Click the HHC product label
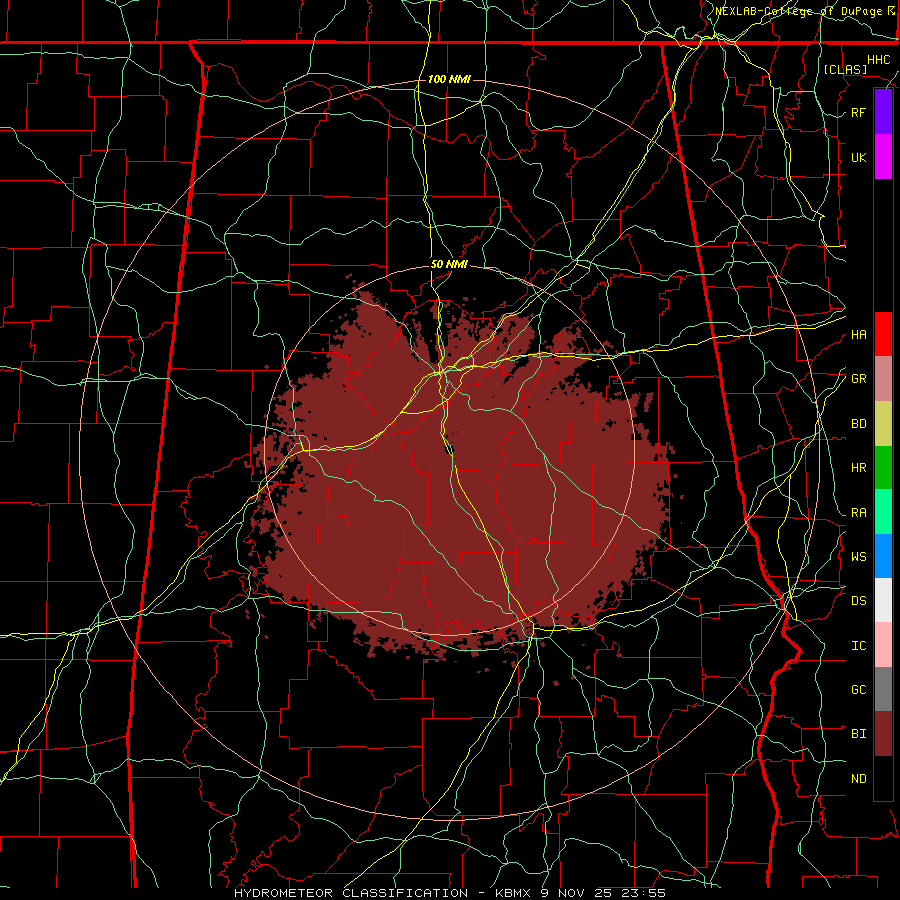Viewport: 900px width, 900px height. [x=878, y=60]
